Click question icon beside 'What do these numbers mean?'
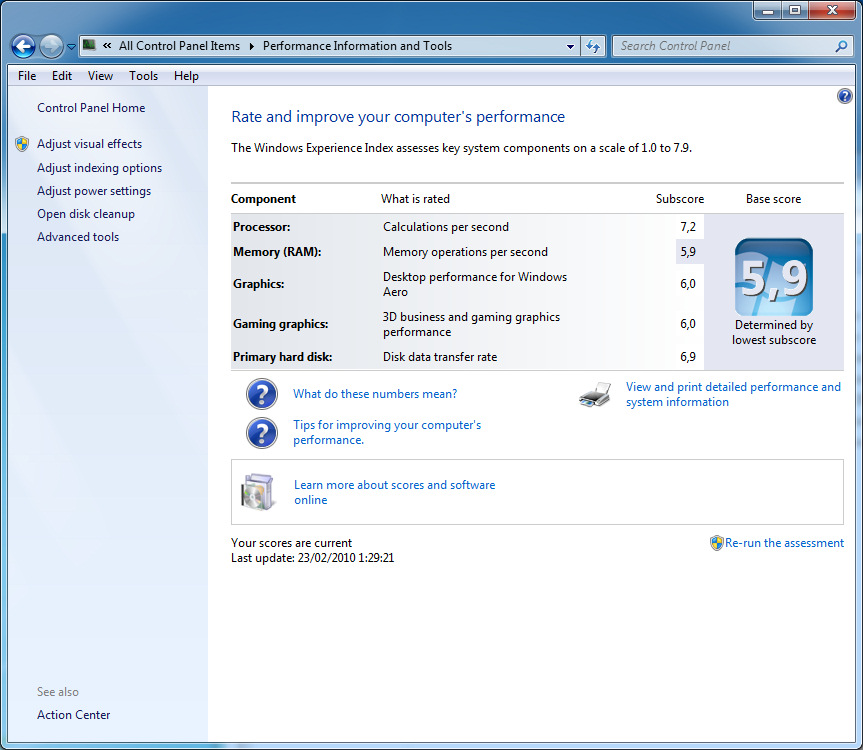Screen dimensions: 863x750 (261, 395)
